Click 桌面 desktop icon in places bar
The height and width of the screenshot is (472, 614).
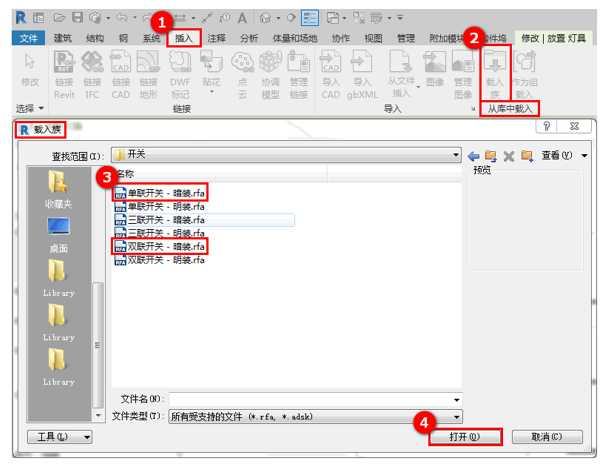tap(58, 234)
